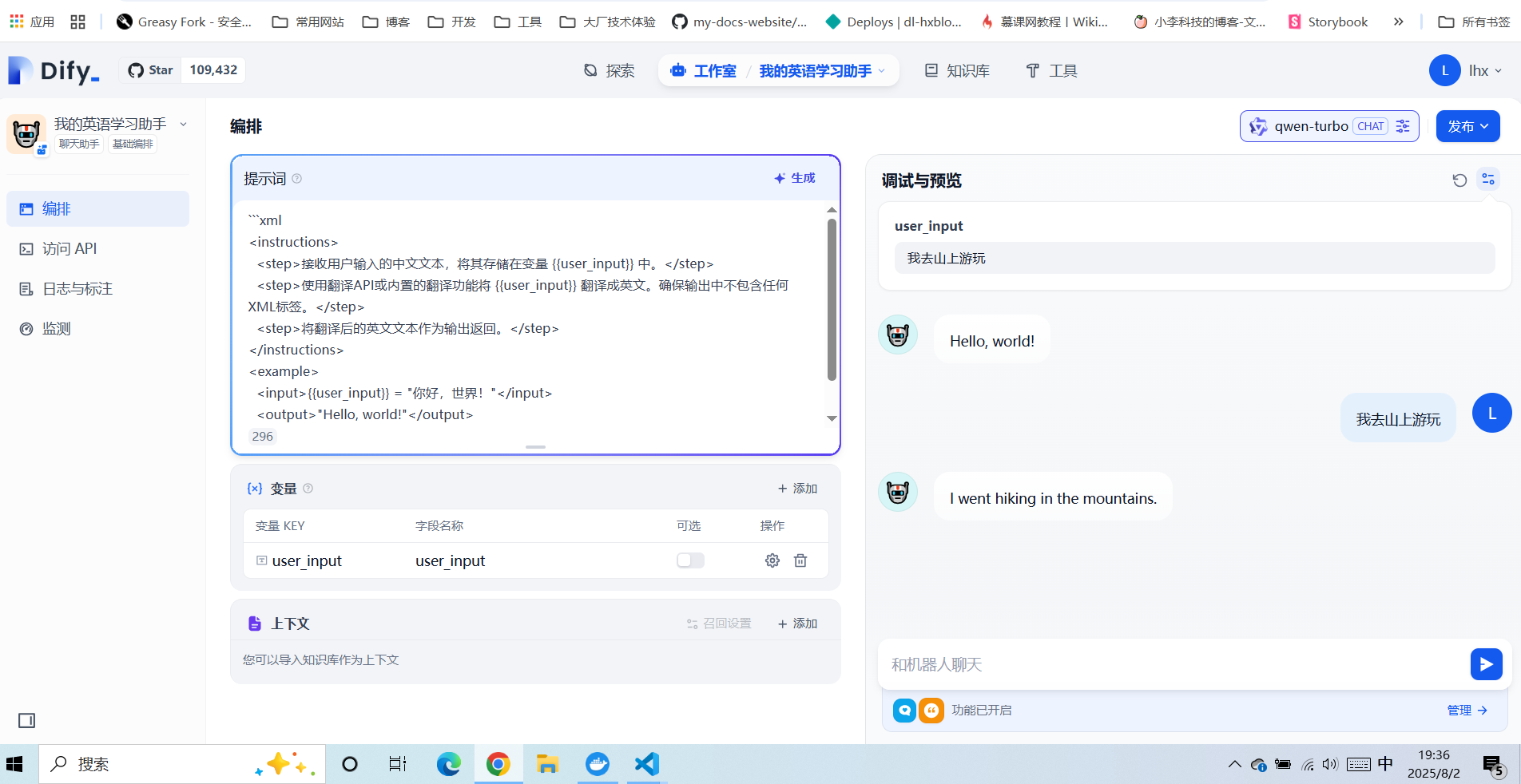
Task: Toggle the Chinese input method indicator
Action: [1385, 764]
